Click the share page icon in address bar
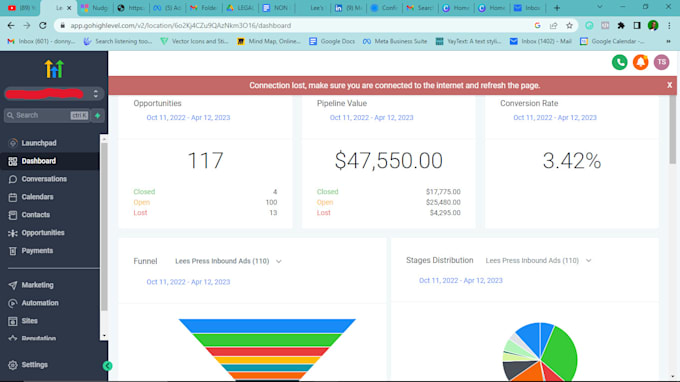Viewport: 680px width, 382px height. coord(553,26)
